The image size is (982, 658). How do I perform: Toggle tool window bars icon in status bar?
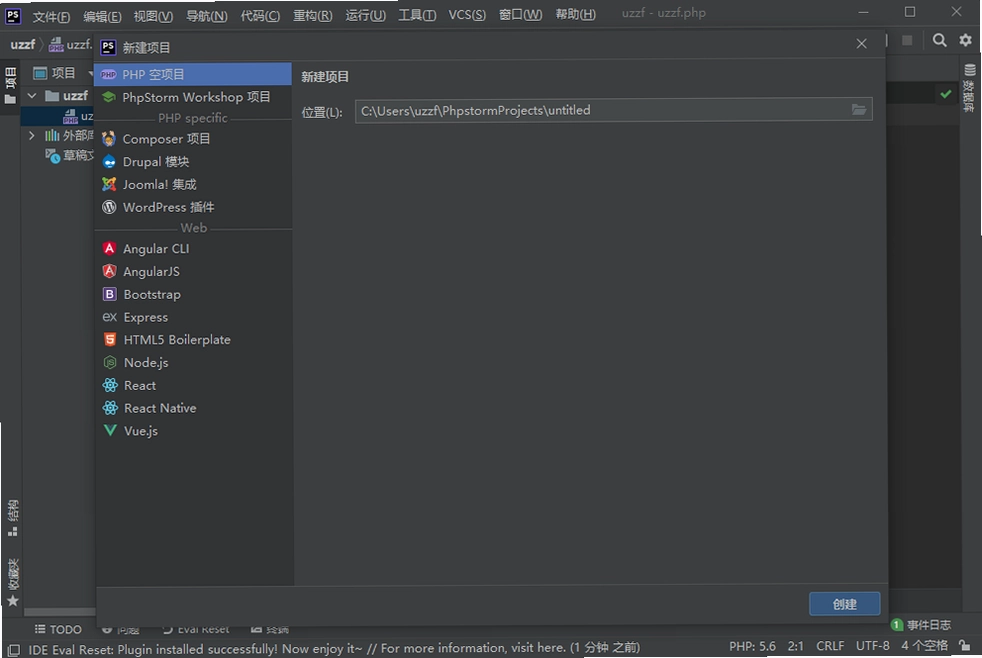pyautogui.click(x=14, y=650)
